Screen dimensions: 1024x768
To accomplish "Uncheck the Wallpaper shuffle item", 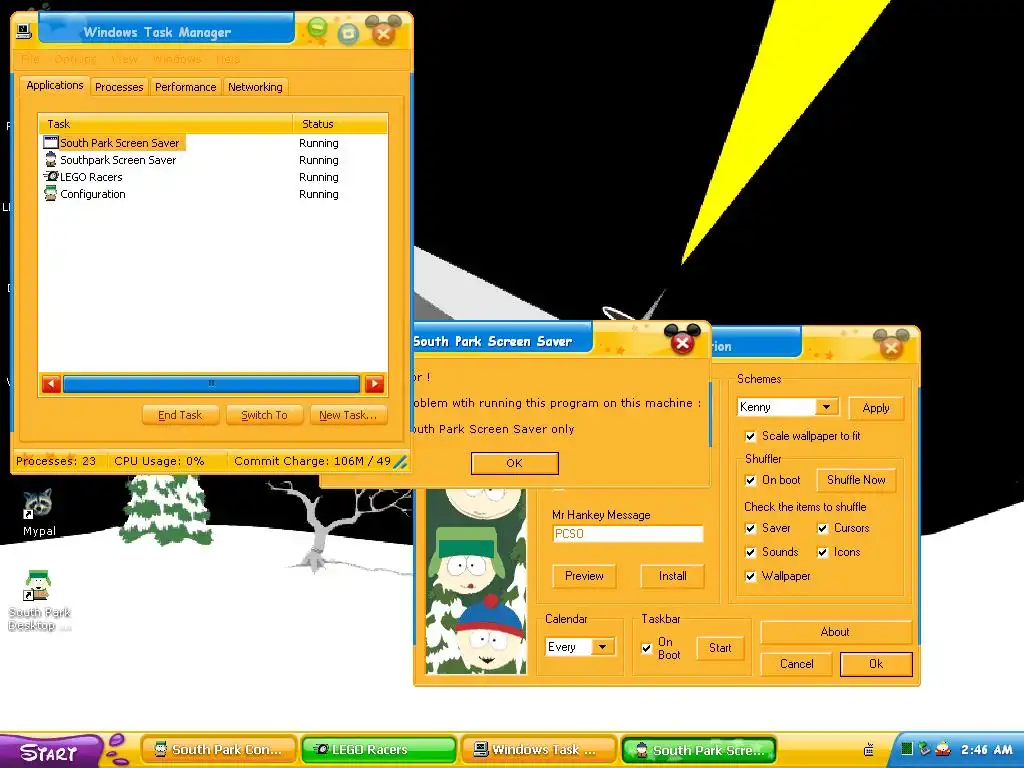I will click(750, 577).
